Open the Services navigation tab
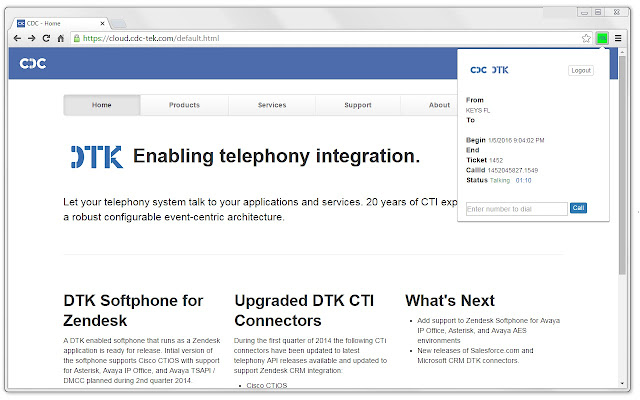Image resolution: width=640 pixels, height=400 pixels. 272,105
